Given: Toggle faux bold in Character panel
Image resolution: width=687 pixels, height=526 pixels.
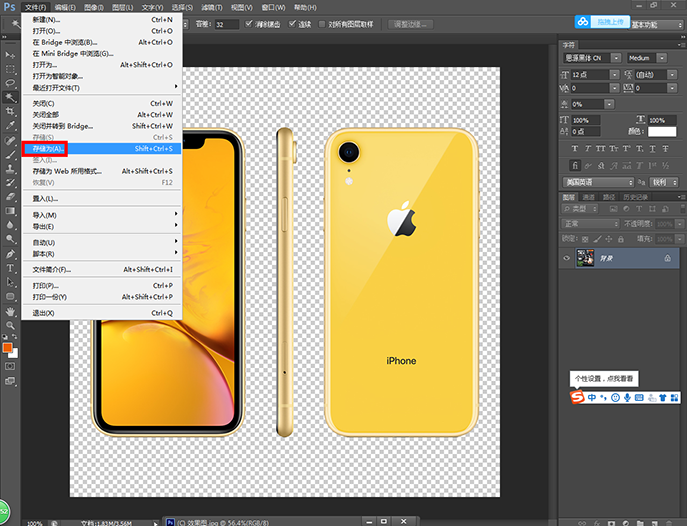Looking at the screenshot, I should click(575, 148).
